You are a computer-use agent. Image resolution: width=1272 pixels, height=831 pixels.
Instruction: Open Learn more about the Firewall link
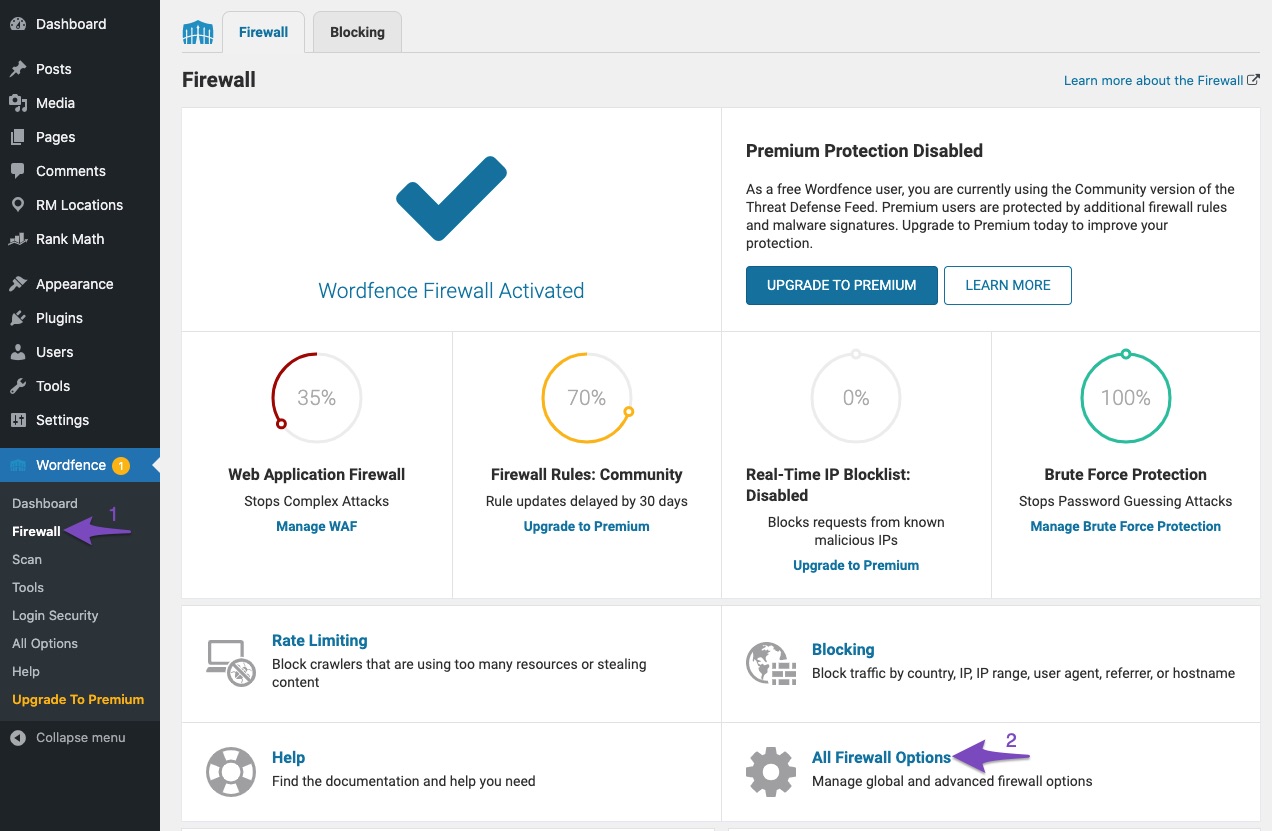(1161, 80)
